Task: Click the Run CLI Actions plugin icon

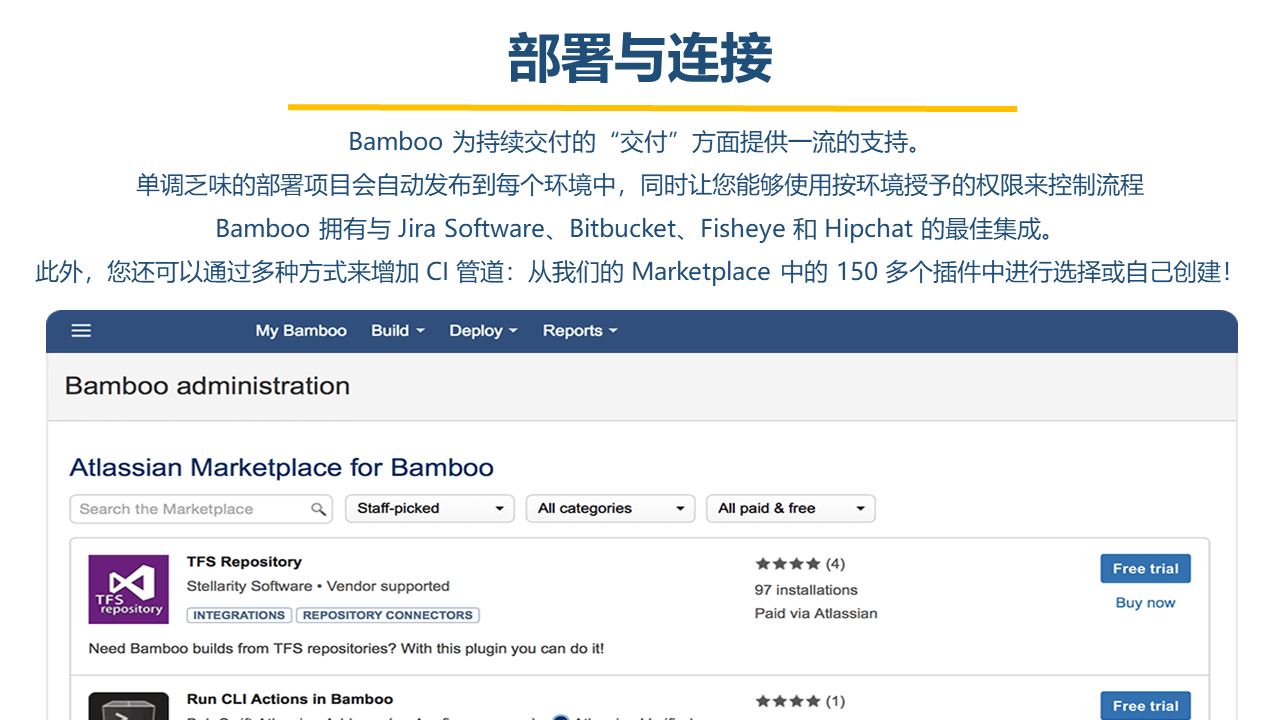Action: tap(128, 706)
